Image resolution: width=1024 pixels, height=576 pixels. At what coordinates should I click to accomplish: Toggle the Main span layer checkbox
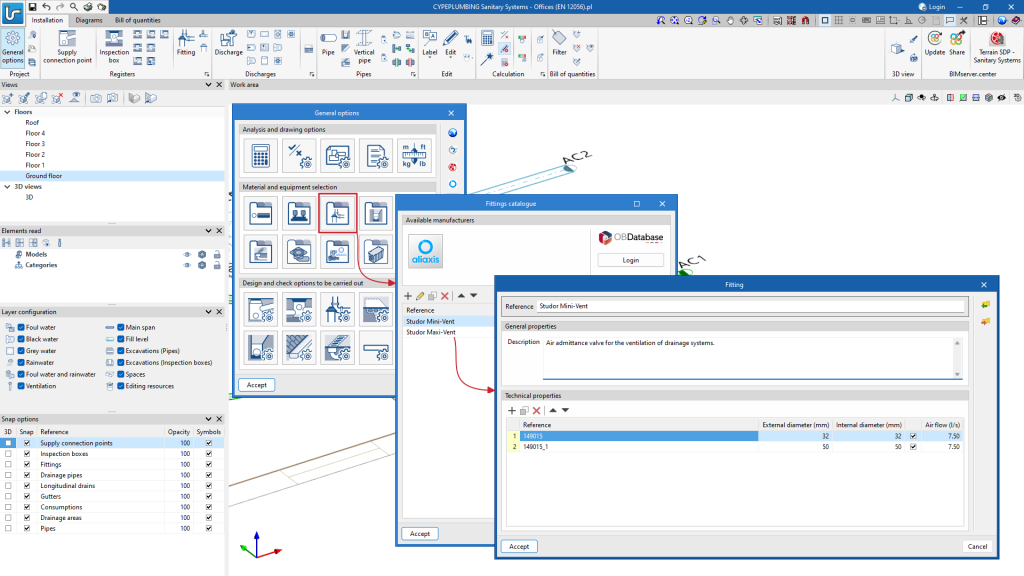pos(121,327)
